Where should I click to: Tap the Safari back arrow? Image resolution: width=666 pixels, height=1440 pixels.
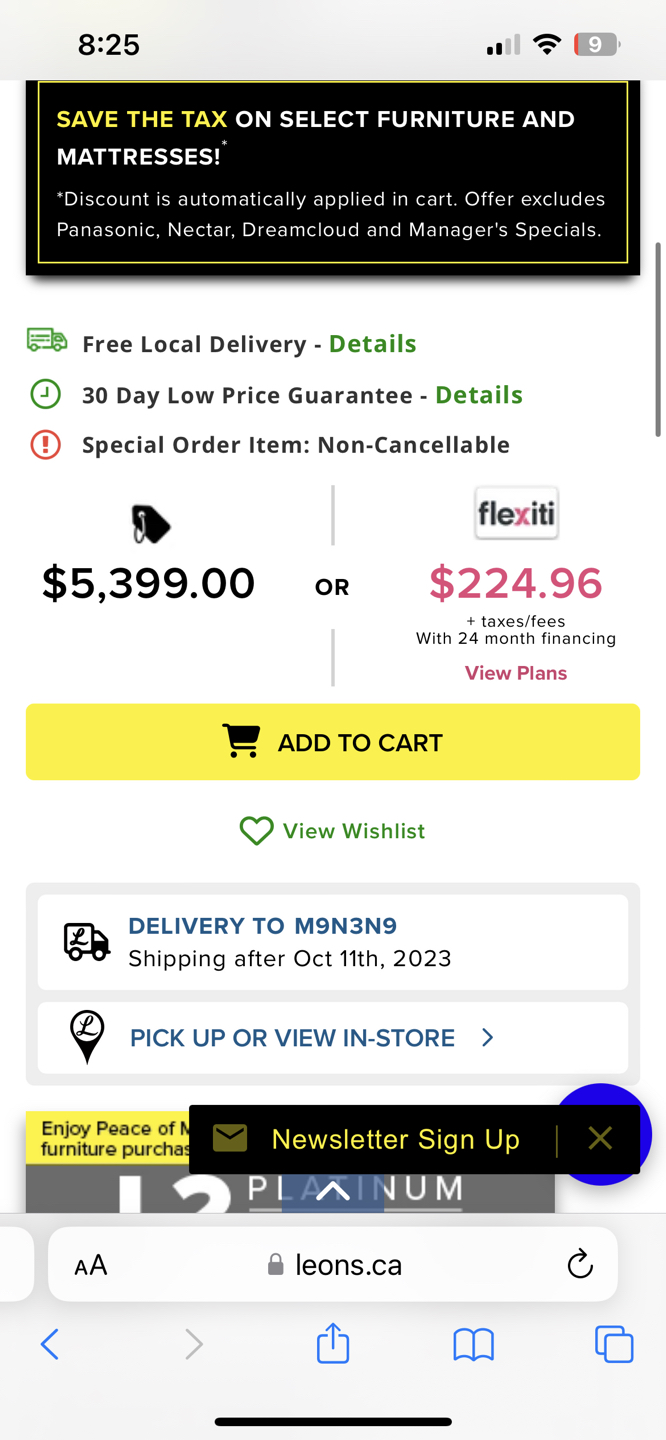50,1344
